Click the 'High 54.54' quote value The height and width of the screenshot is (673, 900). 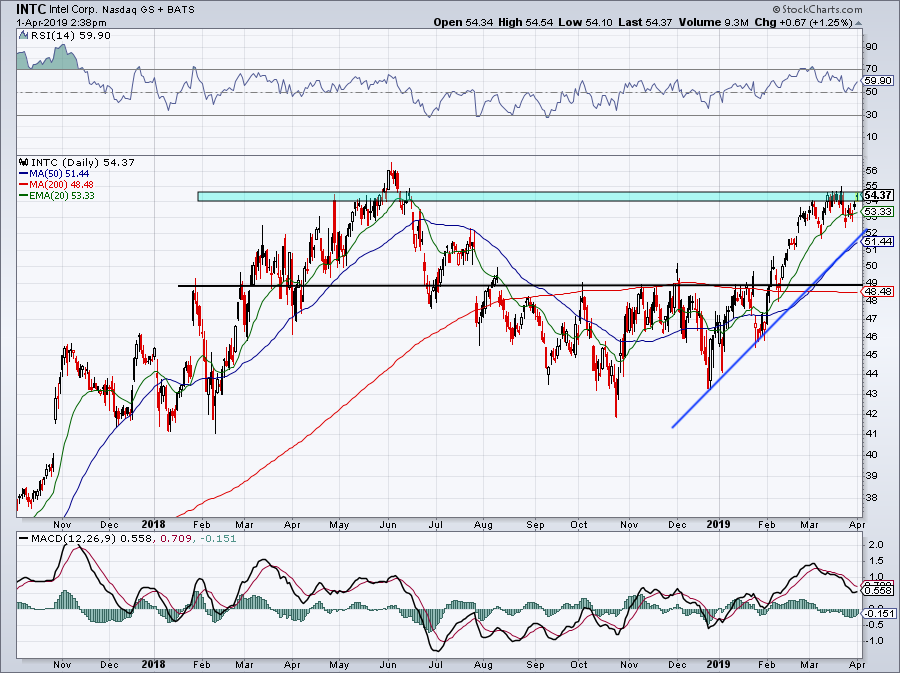click(x=526, y=22)
